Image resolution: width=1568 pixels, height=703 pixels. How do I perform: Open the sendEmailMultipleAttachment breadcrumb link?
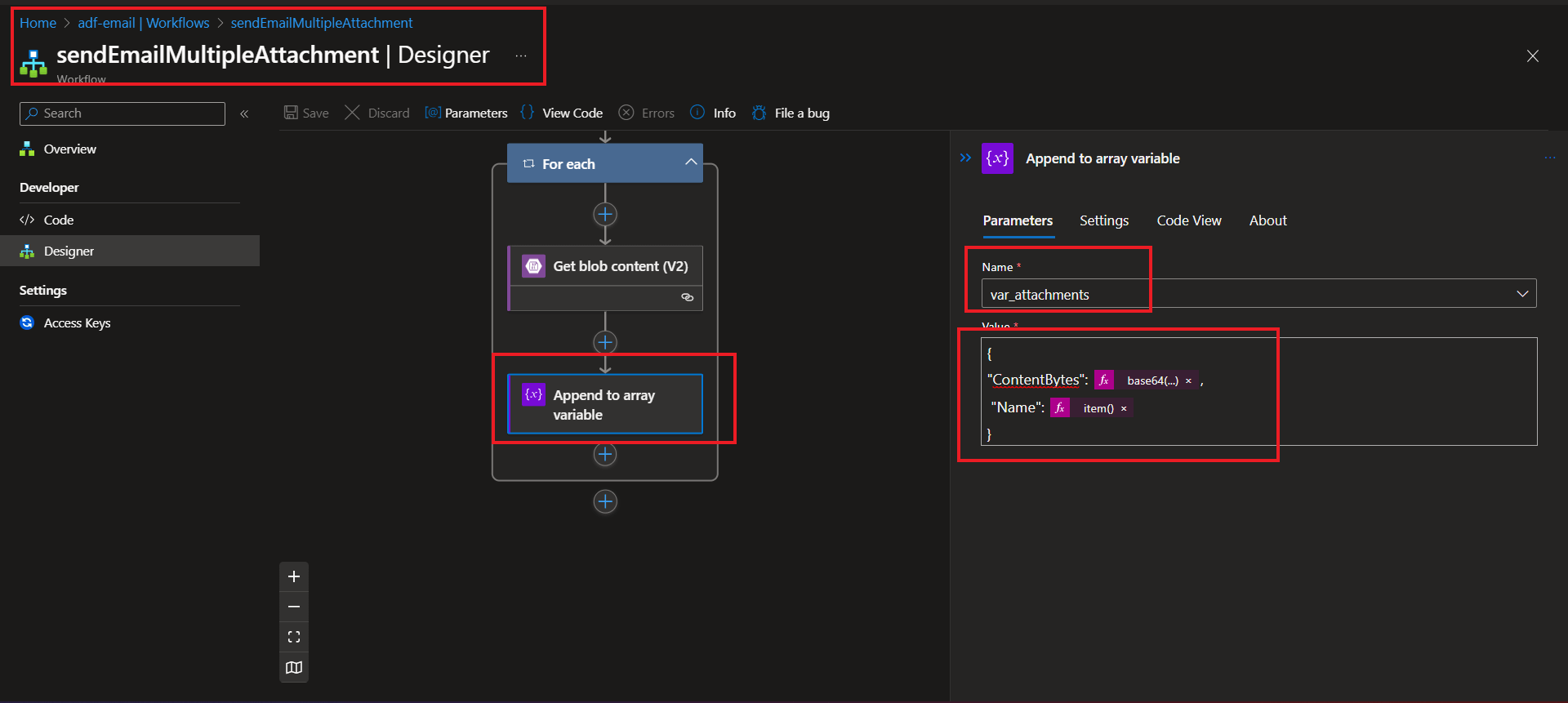(322, 23)
